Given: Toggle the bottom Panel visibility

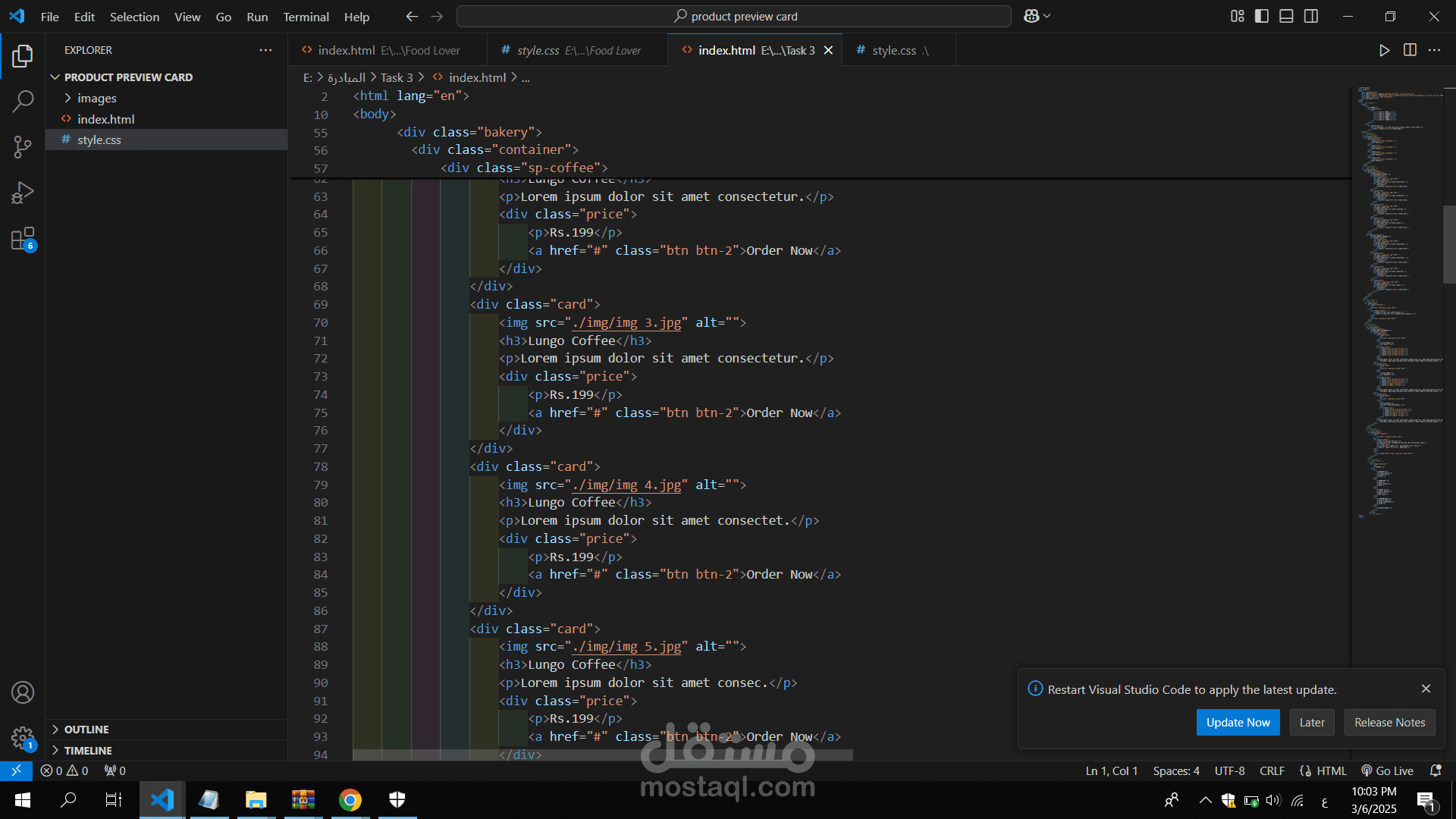Looking at the screenshot, I should (1286, 16).
